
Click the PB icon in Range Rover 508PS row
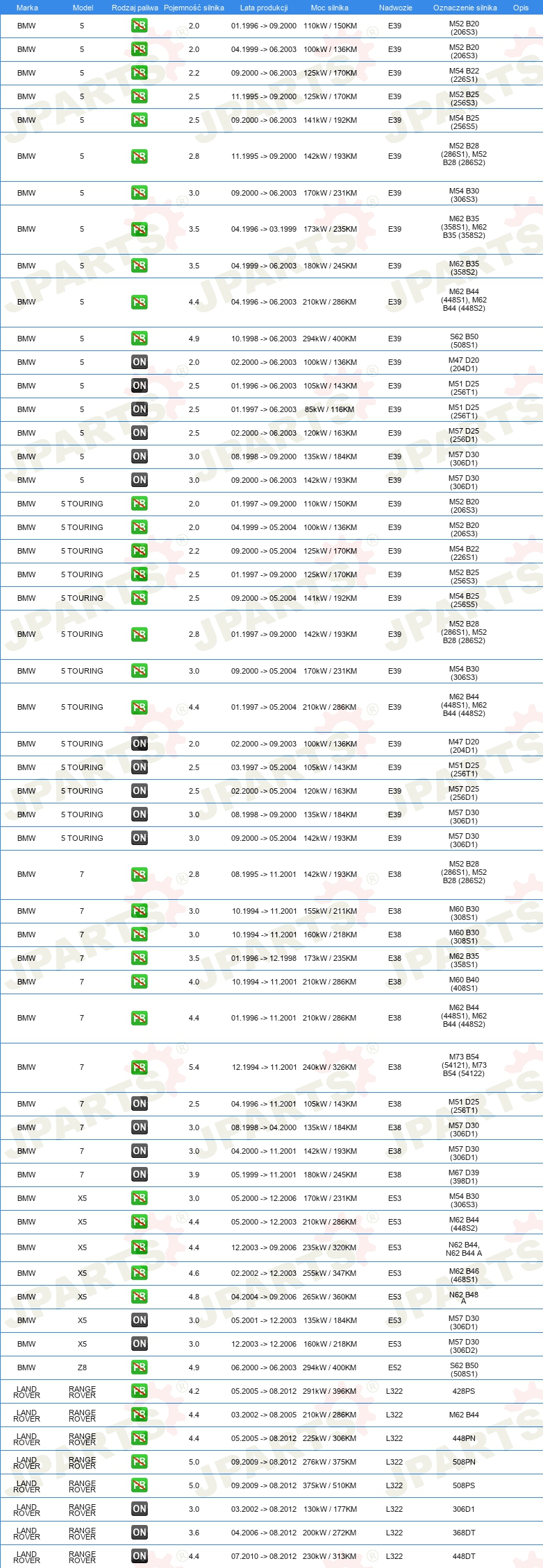[140, 1485]
